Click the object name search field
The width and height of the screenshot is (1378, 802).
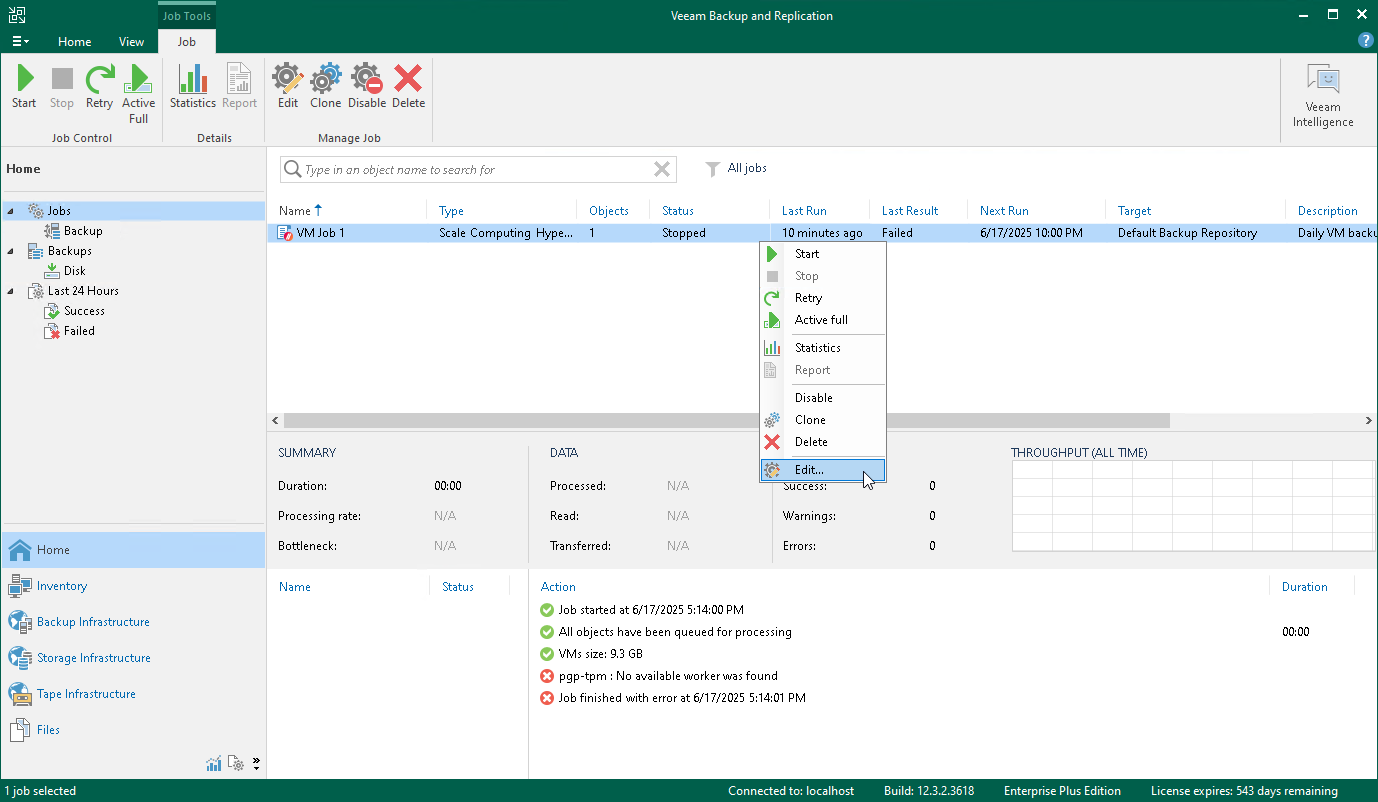pos(477,170)
